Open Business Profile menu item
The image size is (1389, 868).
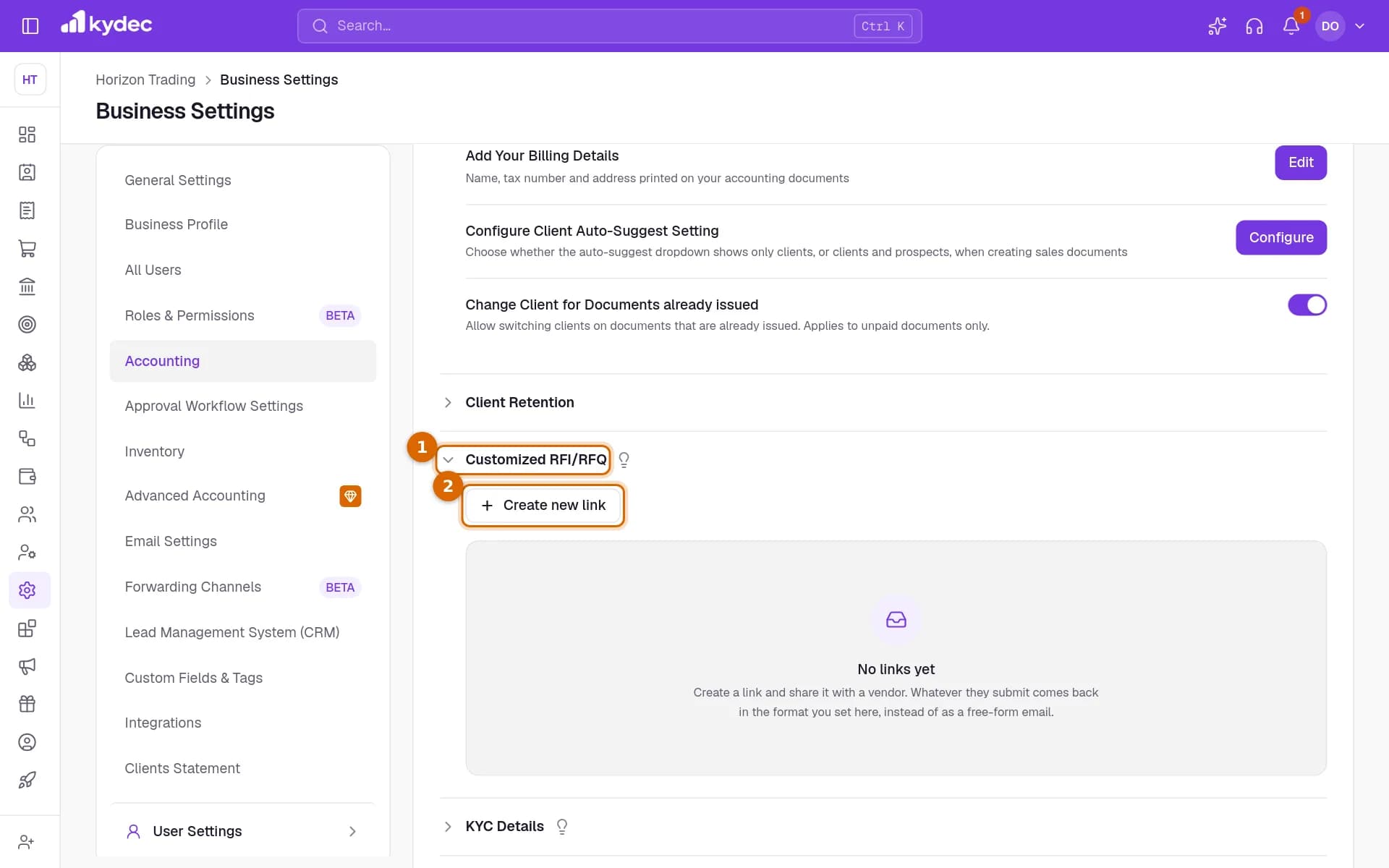(x=243, y=224)
